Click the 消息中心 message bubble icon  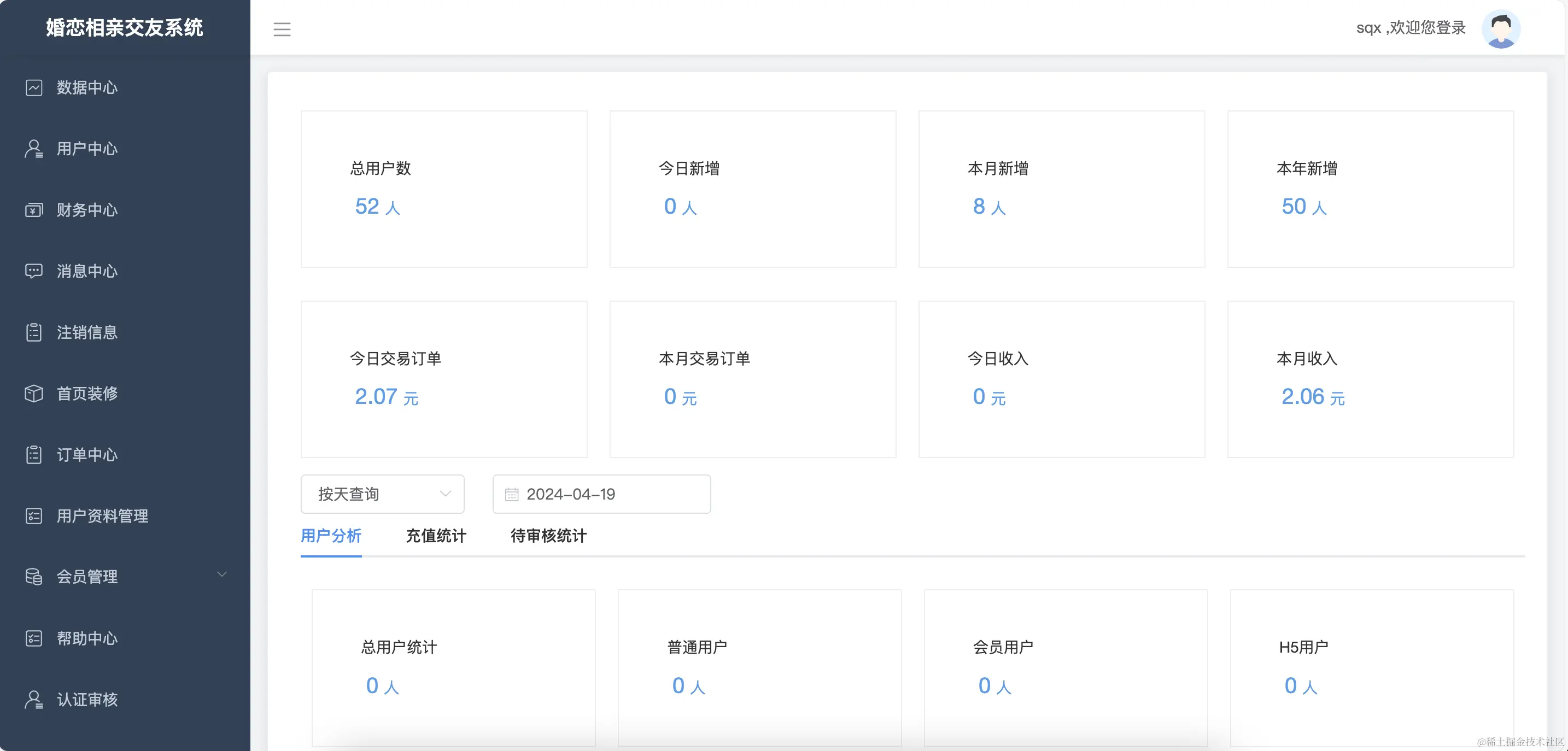pyautogui.click(x=33, y=272)
